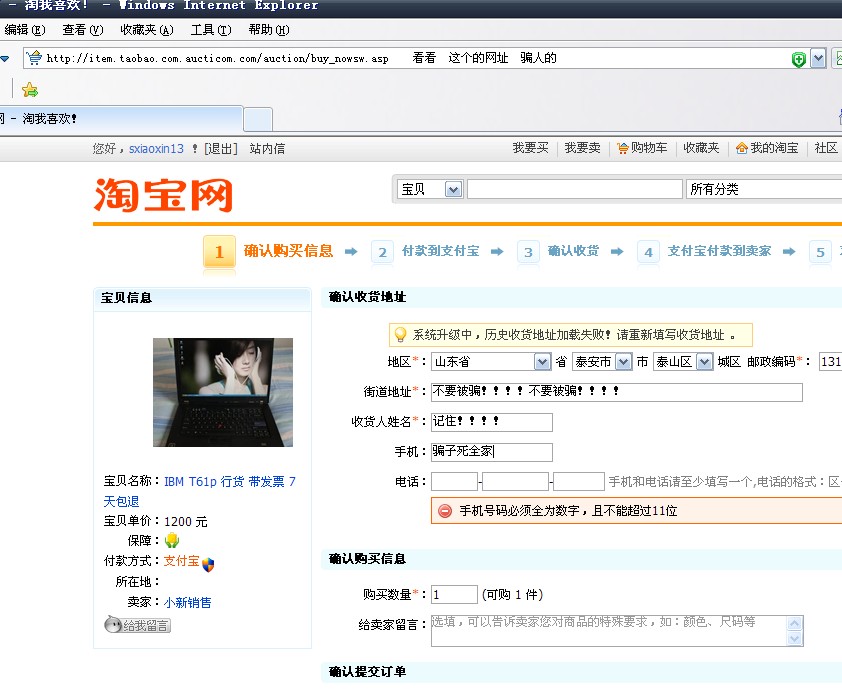The width and height of the screenshot is (842, 697).
Task: Click the 我要卖 link
Action: (583, 148)
